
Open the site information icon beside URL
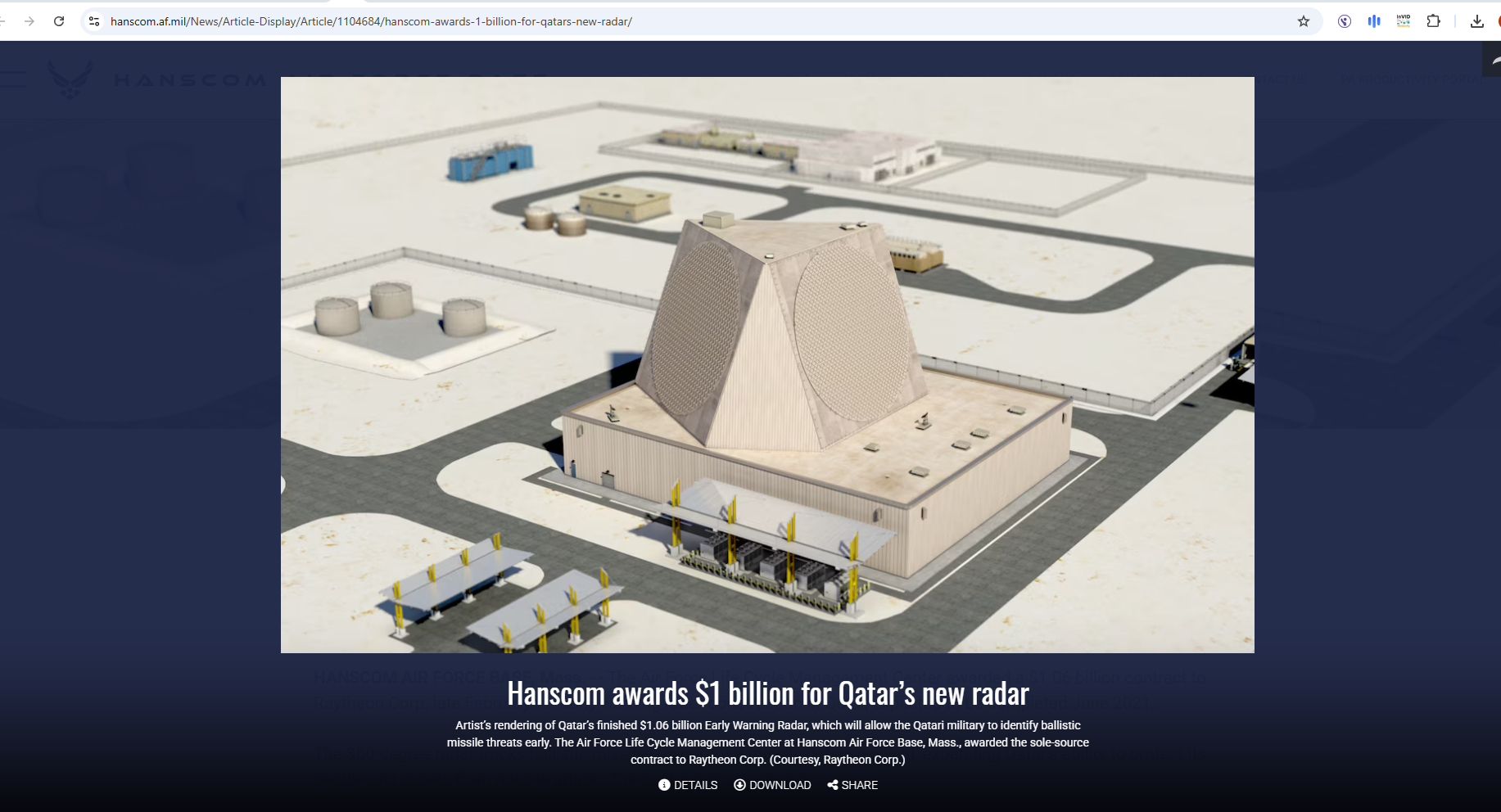click(x=94, y=21)
